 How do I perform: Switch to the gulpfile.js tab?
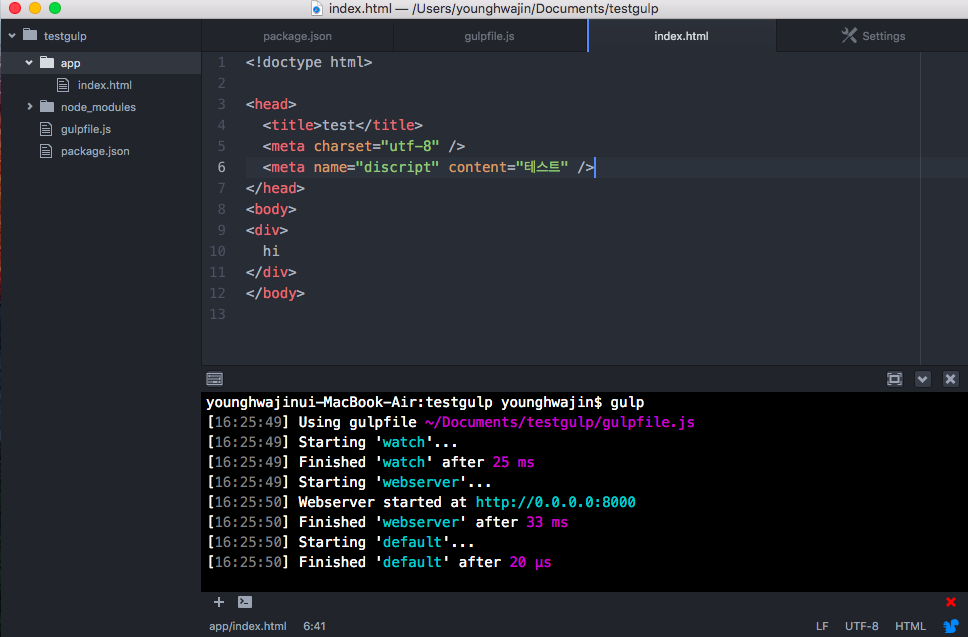click(490, 36)
